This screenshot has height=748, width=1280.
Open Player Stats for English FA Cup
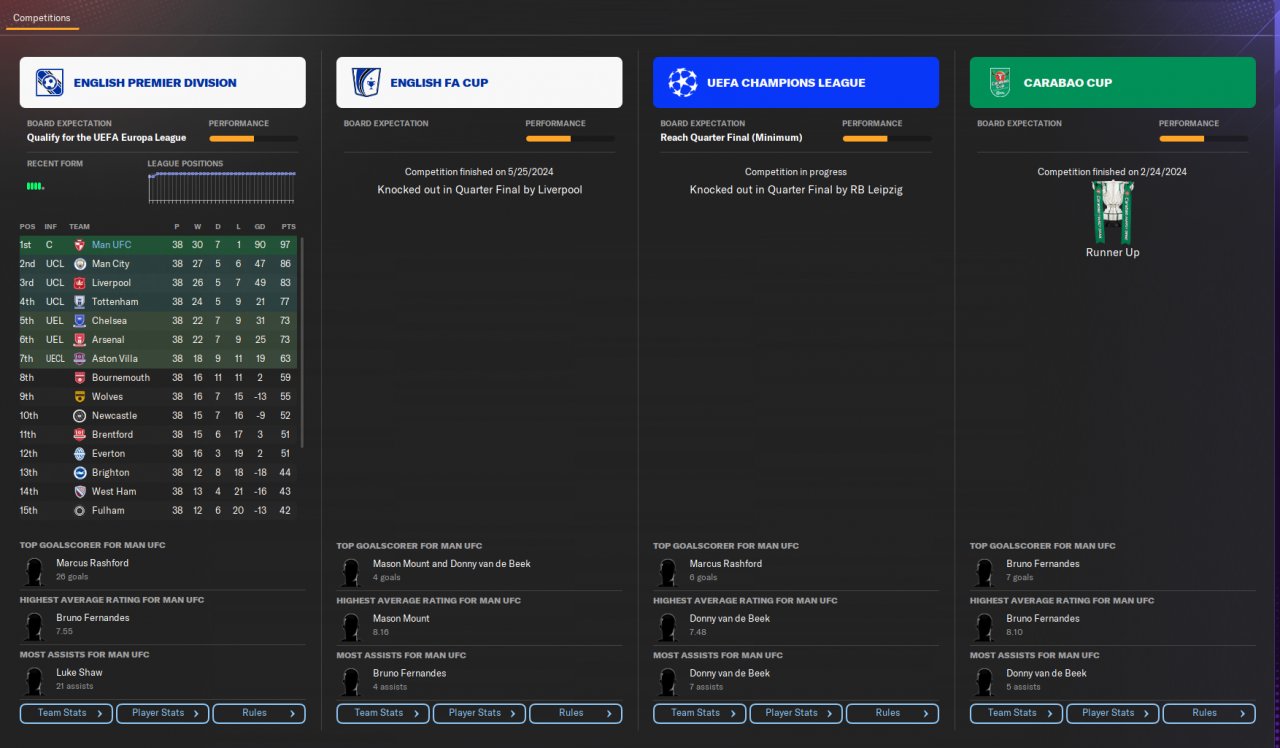tap(479, 713)
